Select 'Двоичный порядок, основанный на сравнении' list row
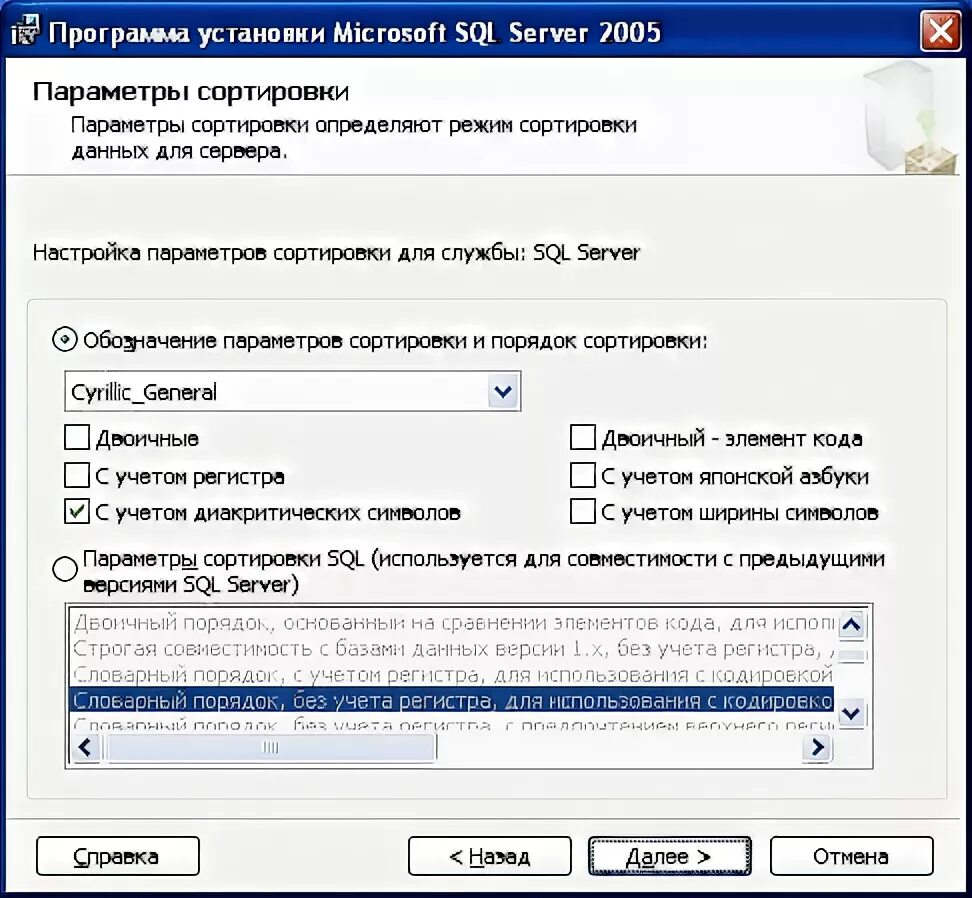Viewport: 972px width, 898px height. [x=452, y=623]
